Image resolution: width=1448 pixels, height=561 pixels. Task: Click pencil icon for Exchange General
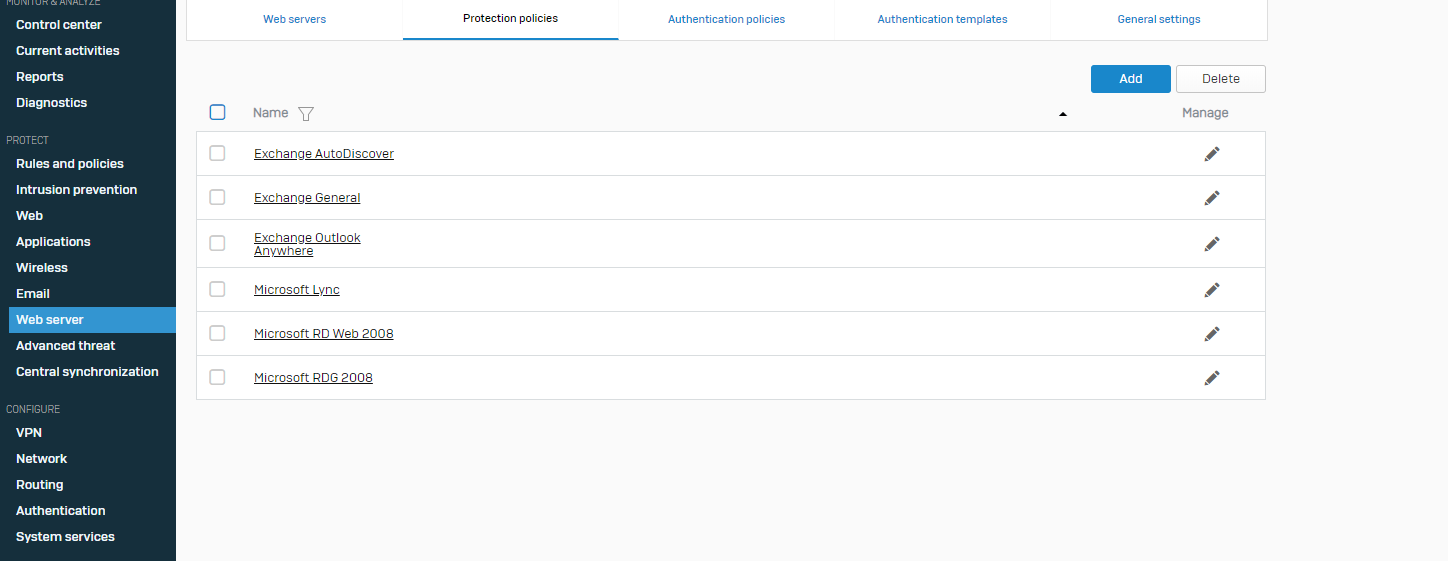pos(1212,198)
